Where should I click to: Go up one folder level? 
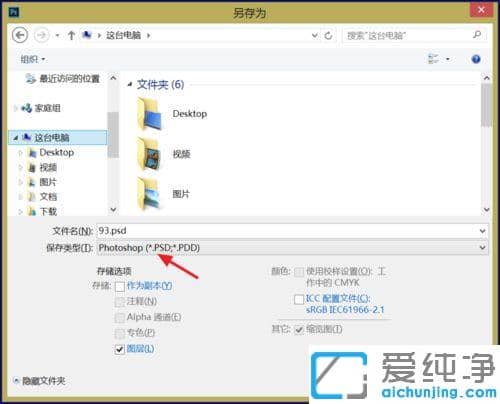tap(71, 35)
